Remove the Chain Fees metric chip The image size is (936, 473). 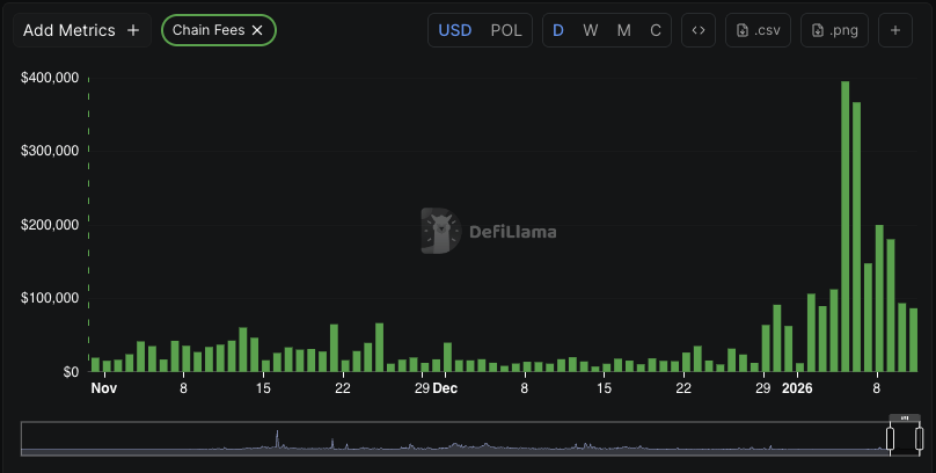257,30
